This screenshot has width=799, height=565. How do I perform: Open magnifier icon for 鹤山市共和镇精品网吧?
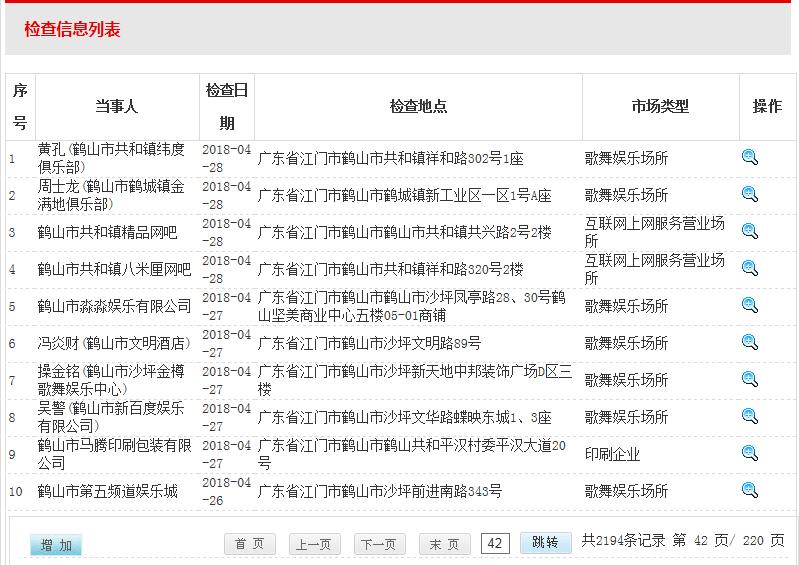point(749,231)
